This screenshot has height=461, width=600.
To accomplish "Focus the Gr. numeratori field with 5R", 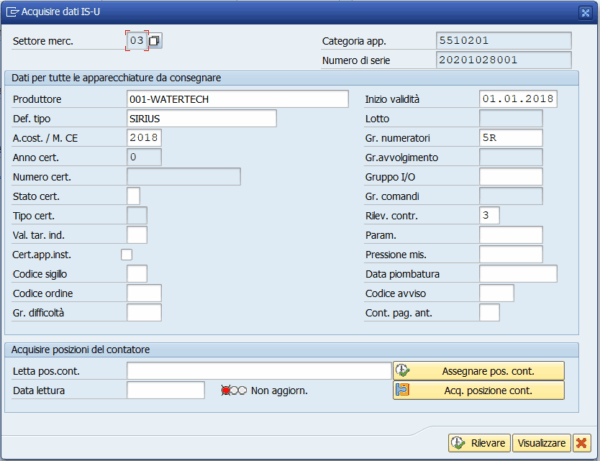I will point(511,138).
